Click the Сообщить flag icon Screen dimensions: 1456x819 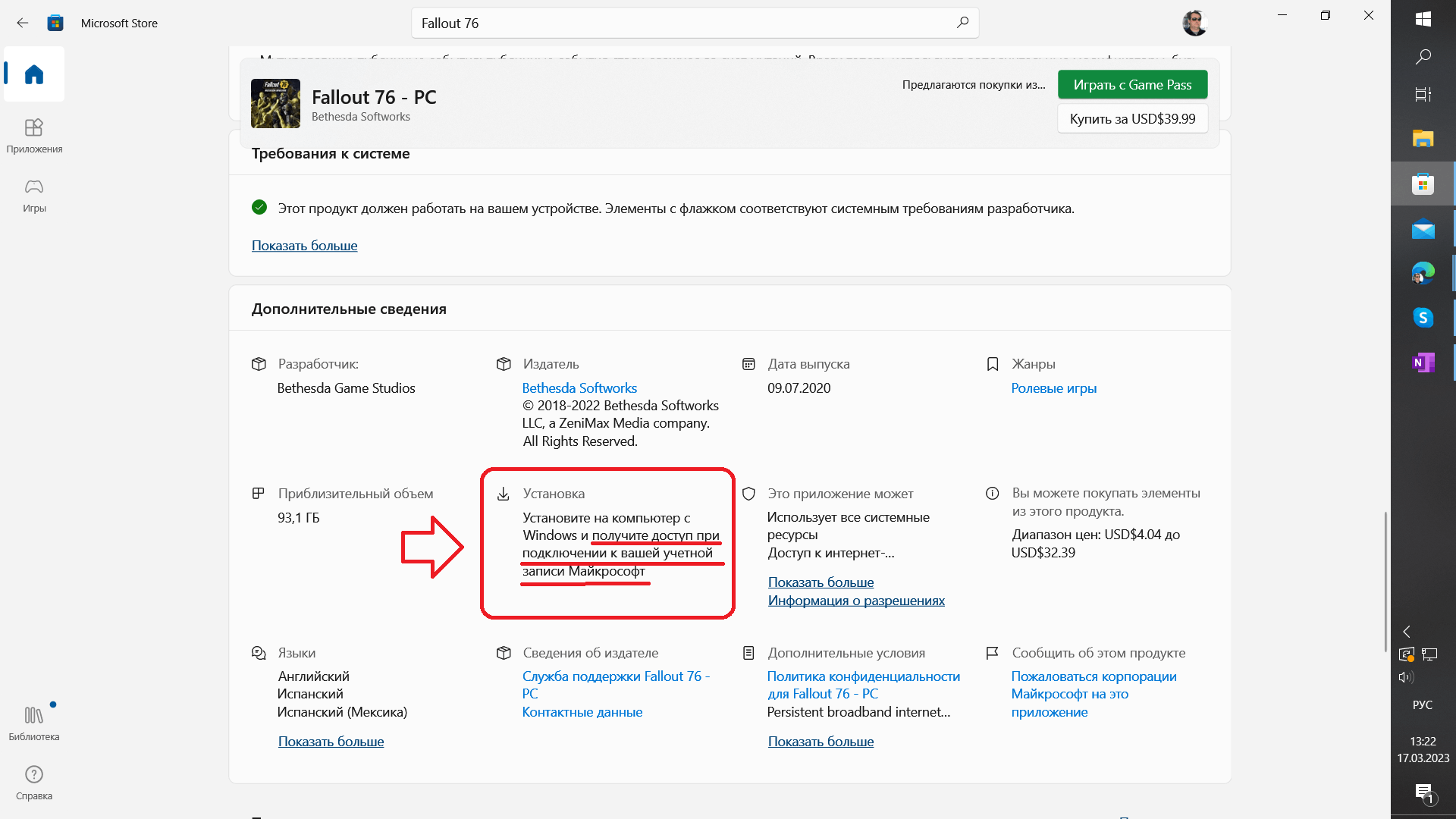pyautogui.click(x=993, y=653)
